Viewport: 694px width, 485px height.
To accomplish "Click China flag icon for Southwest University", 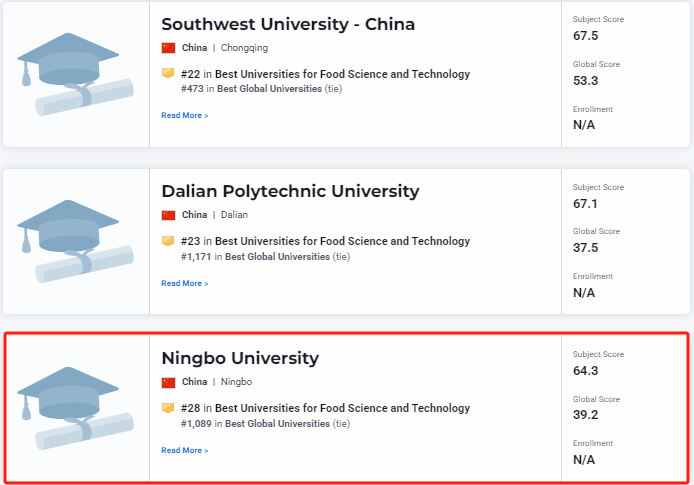I will pyautogui.click(x=168, y=48).
